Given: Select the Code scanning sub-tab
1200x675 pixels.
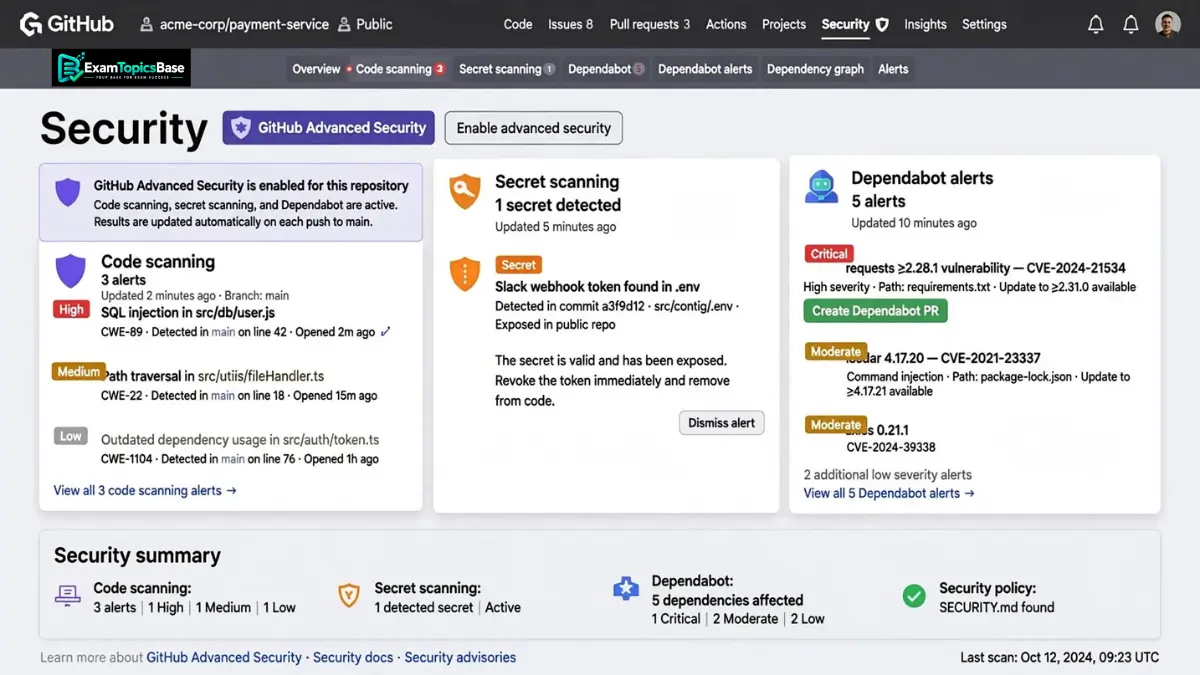Looking at the screenshot, I should (x=400, y=69).
